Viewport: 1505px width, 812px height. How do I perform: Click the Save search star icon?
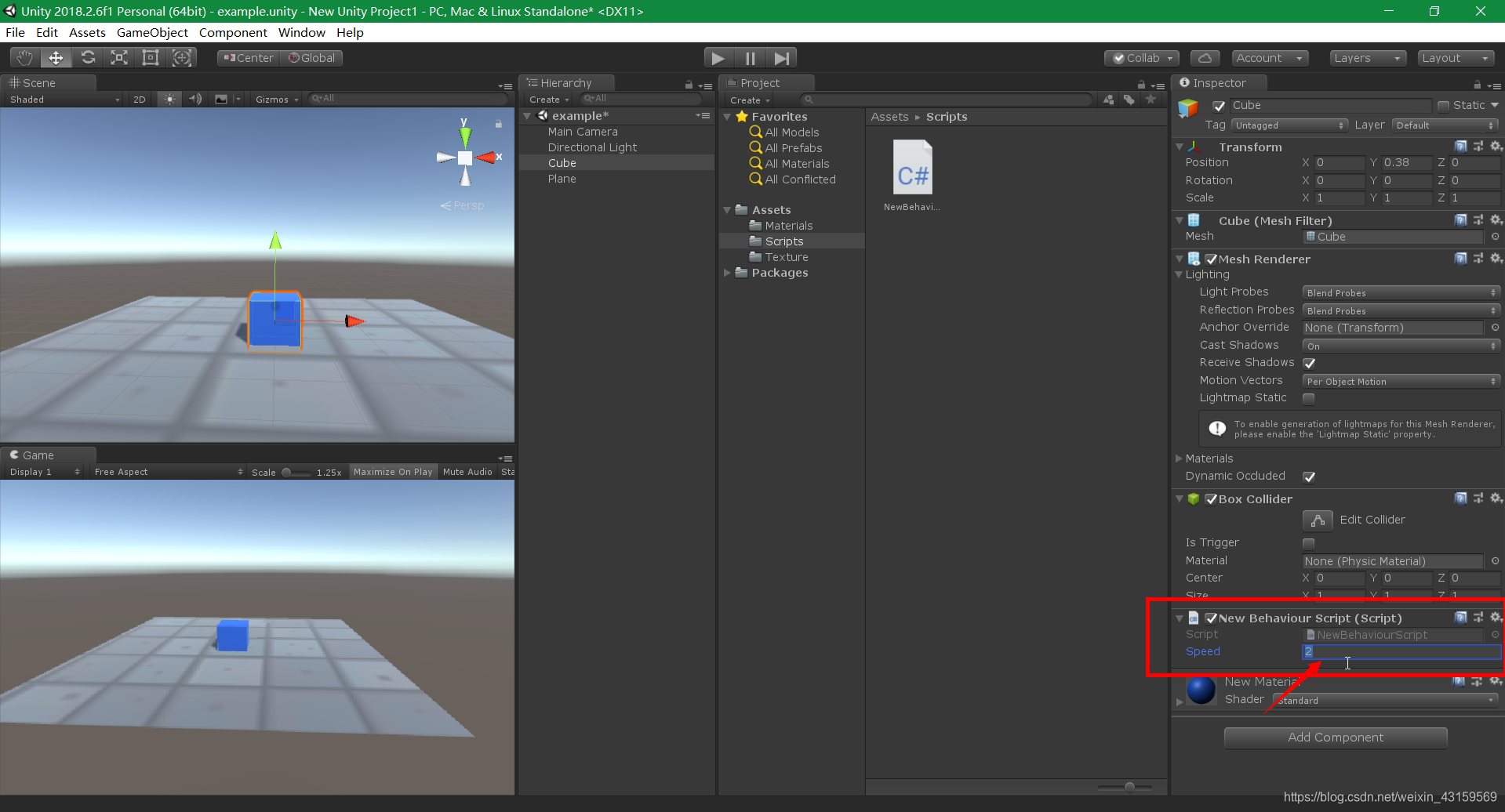[1151, 100]
